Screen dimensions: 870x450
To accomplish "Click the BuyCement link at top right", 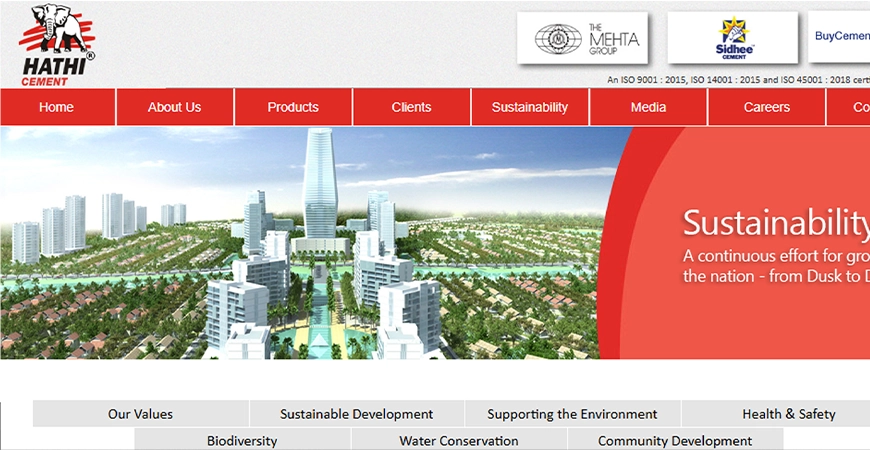I will coord(841,36).
